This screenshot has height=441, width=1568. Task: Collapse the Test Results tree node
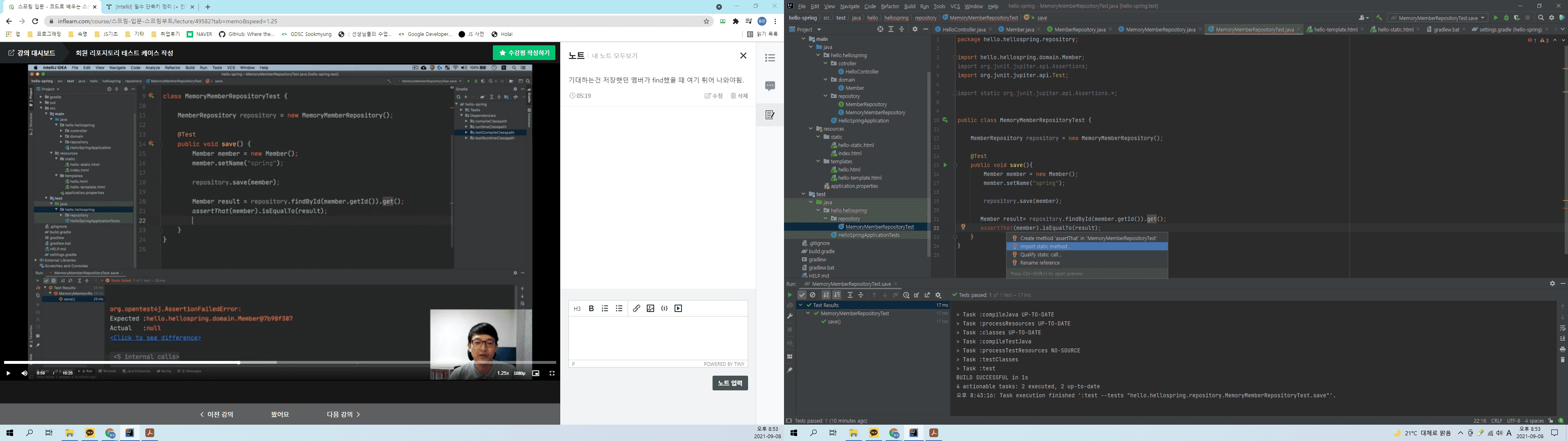click(801, 305)
